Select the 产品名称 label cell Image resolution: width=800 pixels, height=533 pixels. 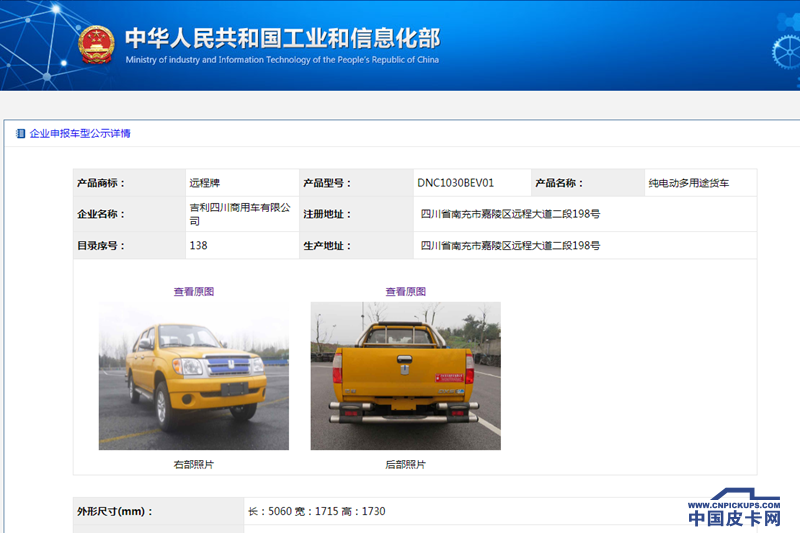pos(588,183)
